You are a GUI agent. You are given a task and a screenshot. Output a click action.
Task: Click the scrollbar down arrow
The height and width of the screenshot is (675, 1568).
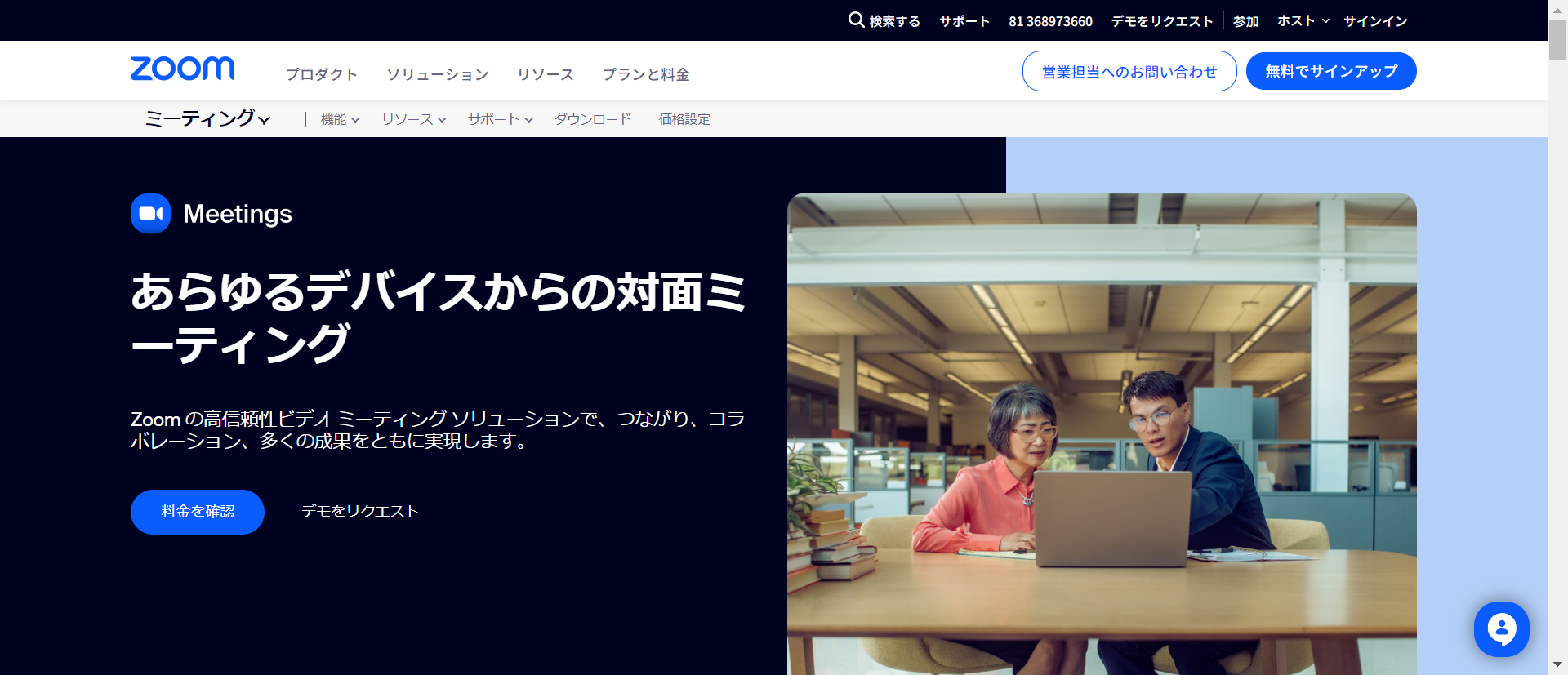(1557, 665)
